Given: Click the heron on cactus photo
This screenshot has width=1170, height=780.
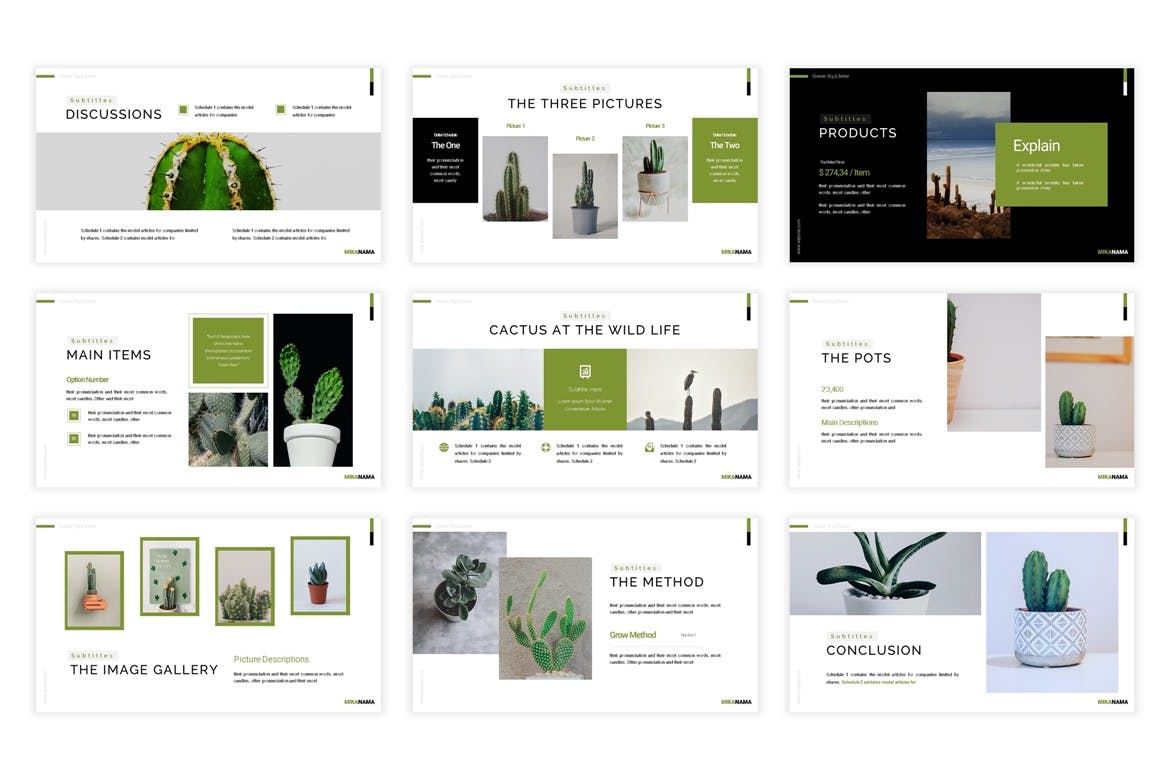Looking at the screenshot, I should (x=692, y=389).
